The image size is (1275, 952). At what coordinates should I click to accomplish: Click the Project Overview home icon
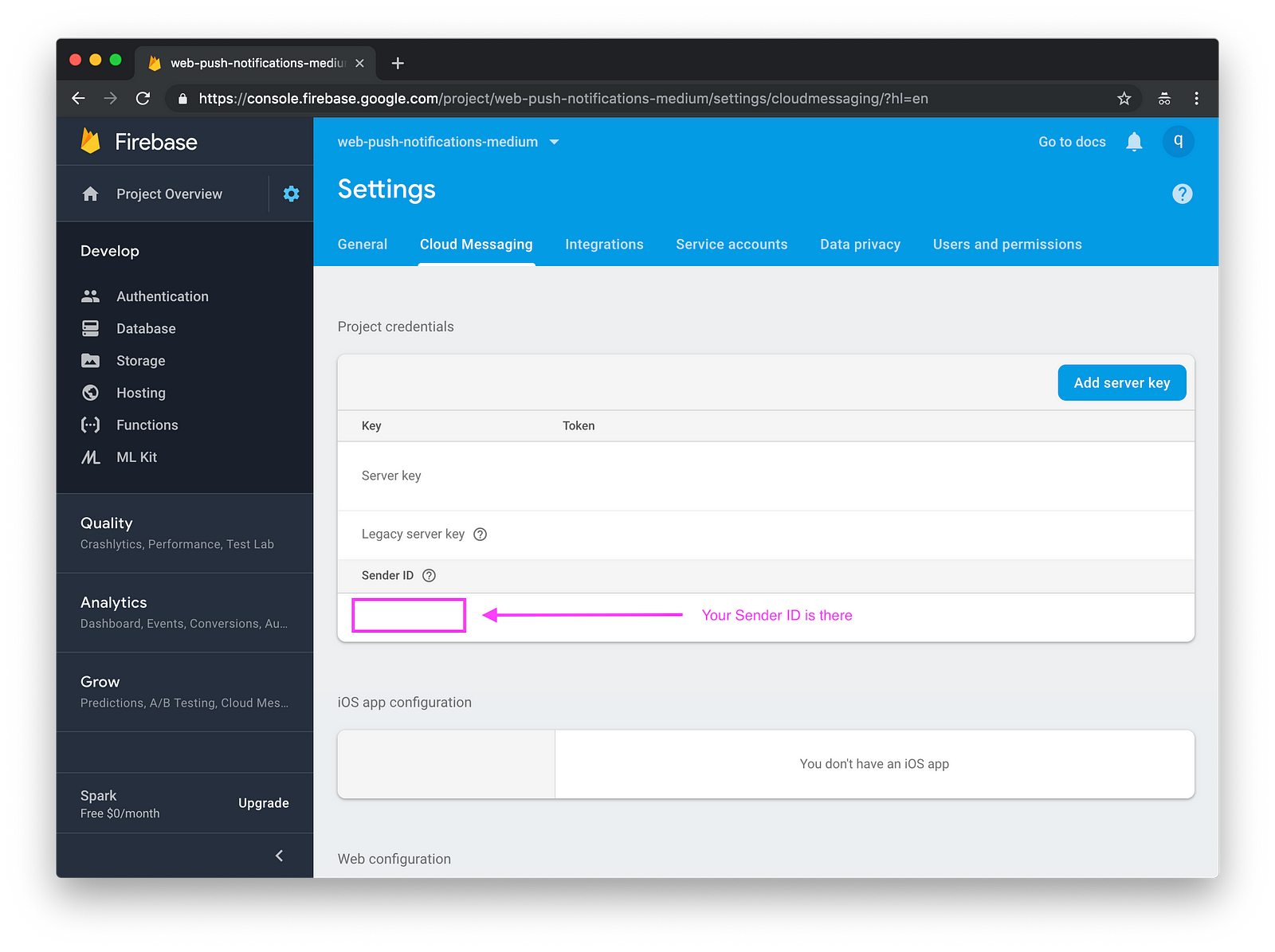pyautogui.click(x=91, y=194)
